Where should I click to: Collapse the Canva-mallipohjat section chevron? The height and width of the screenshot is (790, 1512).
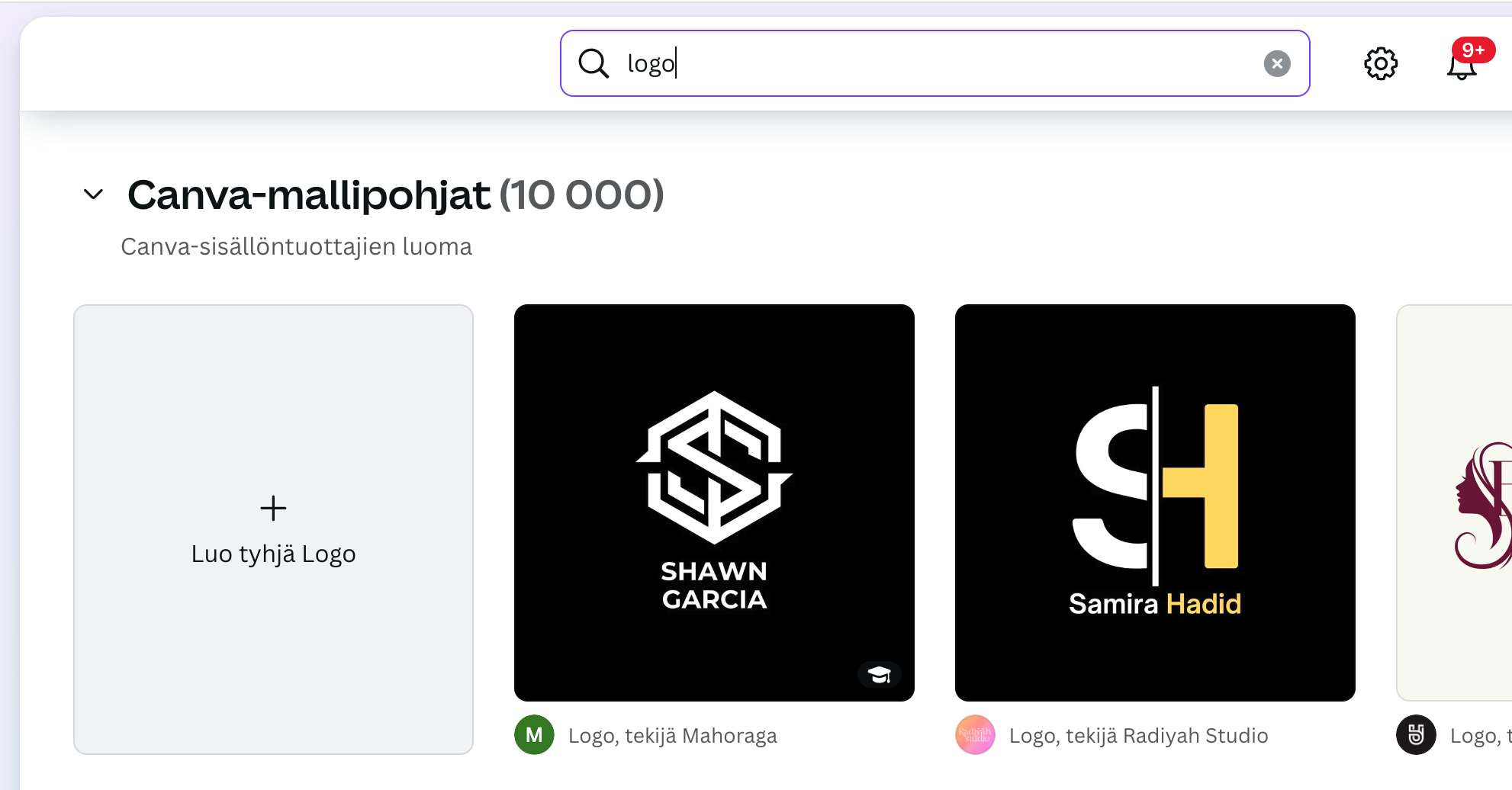93,194
